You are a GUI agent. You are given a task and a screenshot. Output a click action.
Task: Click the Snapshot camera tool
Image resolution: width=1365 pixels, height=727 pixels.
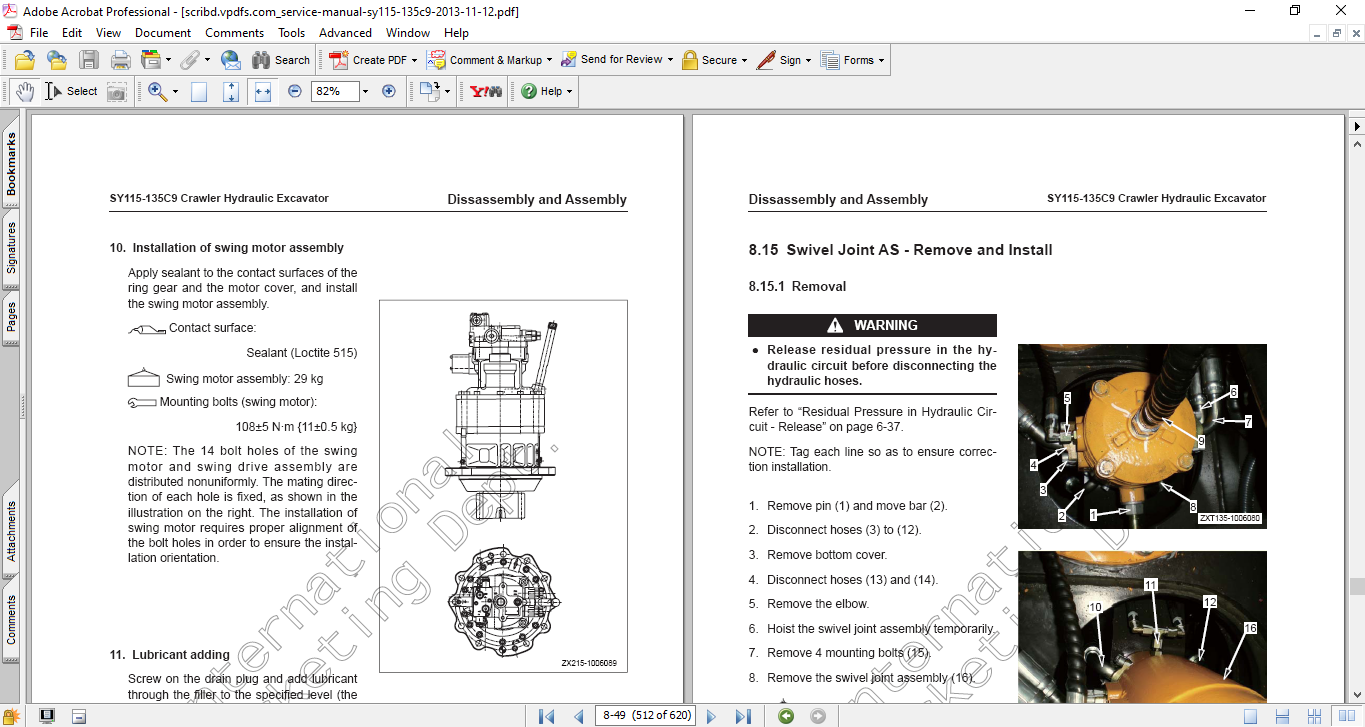tap(117, 91)
